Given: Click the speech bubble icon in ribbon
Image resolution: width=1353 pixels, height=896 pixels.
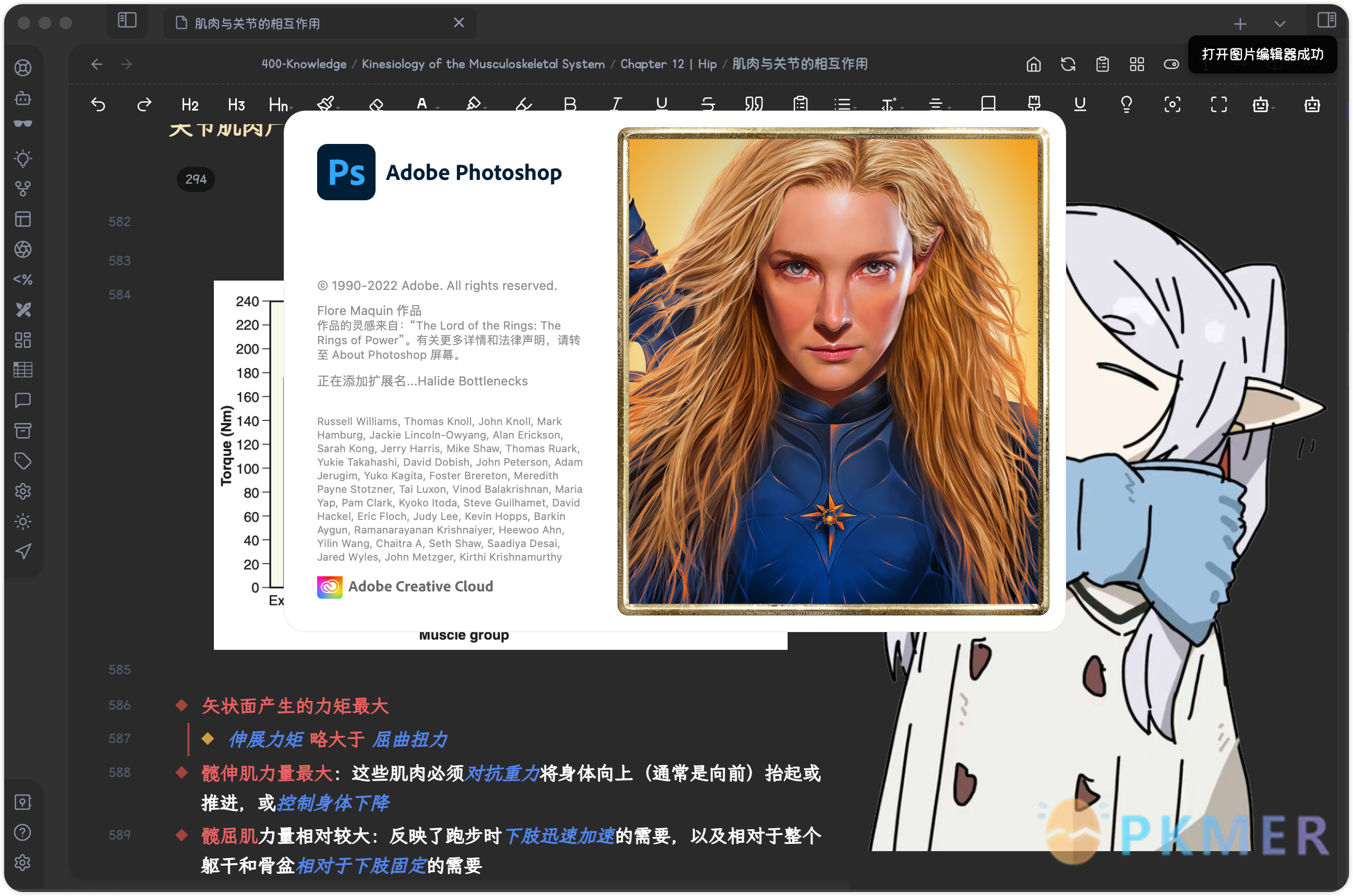Looking at the screenshot, I should (x=23, y=401).
